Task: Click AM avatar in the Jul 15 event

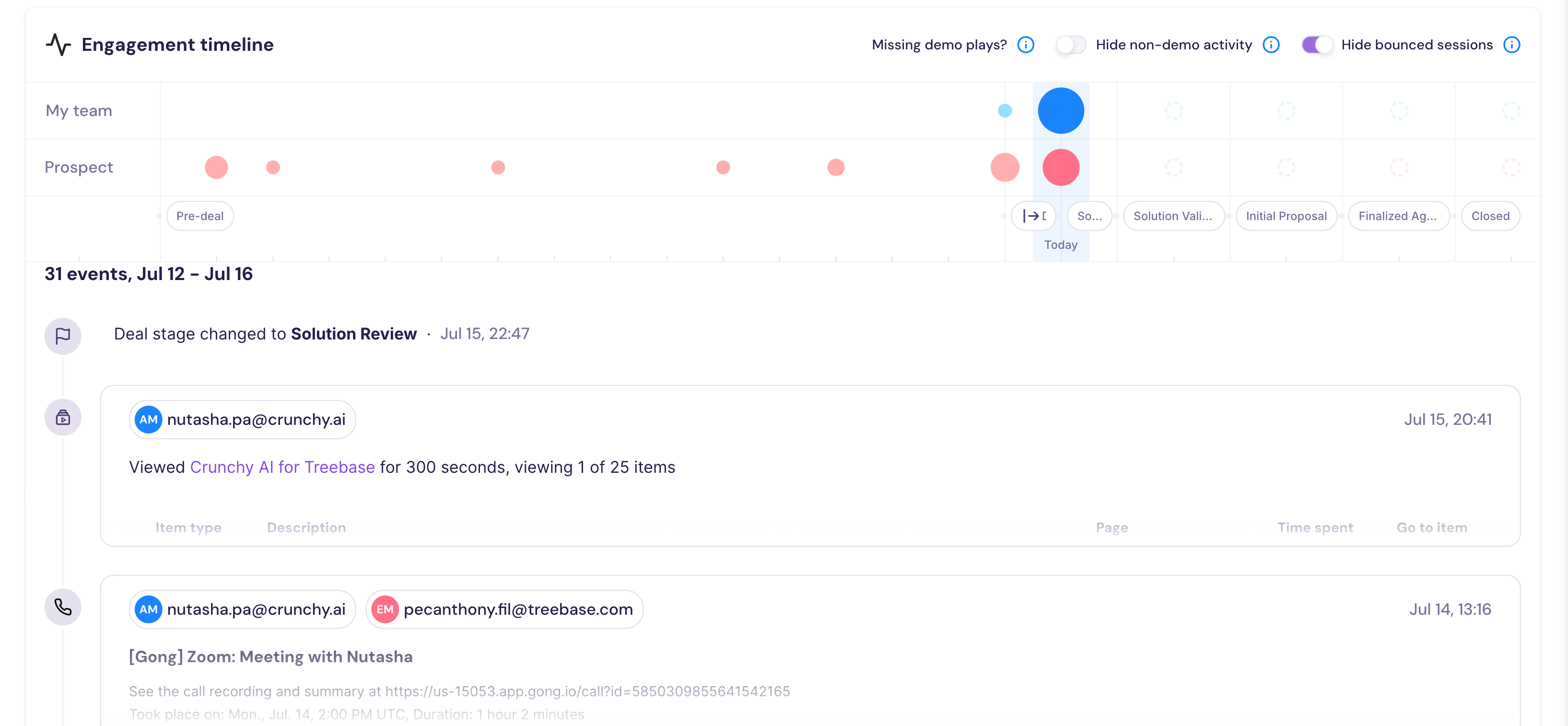Action: coord(149,420)
